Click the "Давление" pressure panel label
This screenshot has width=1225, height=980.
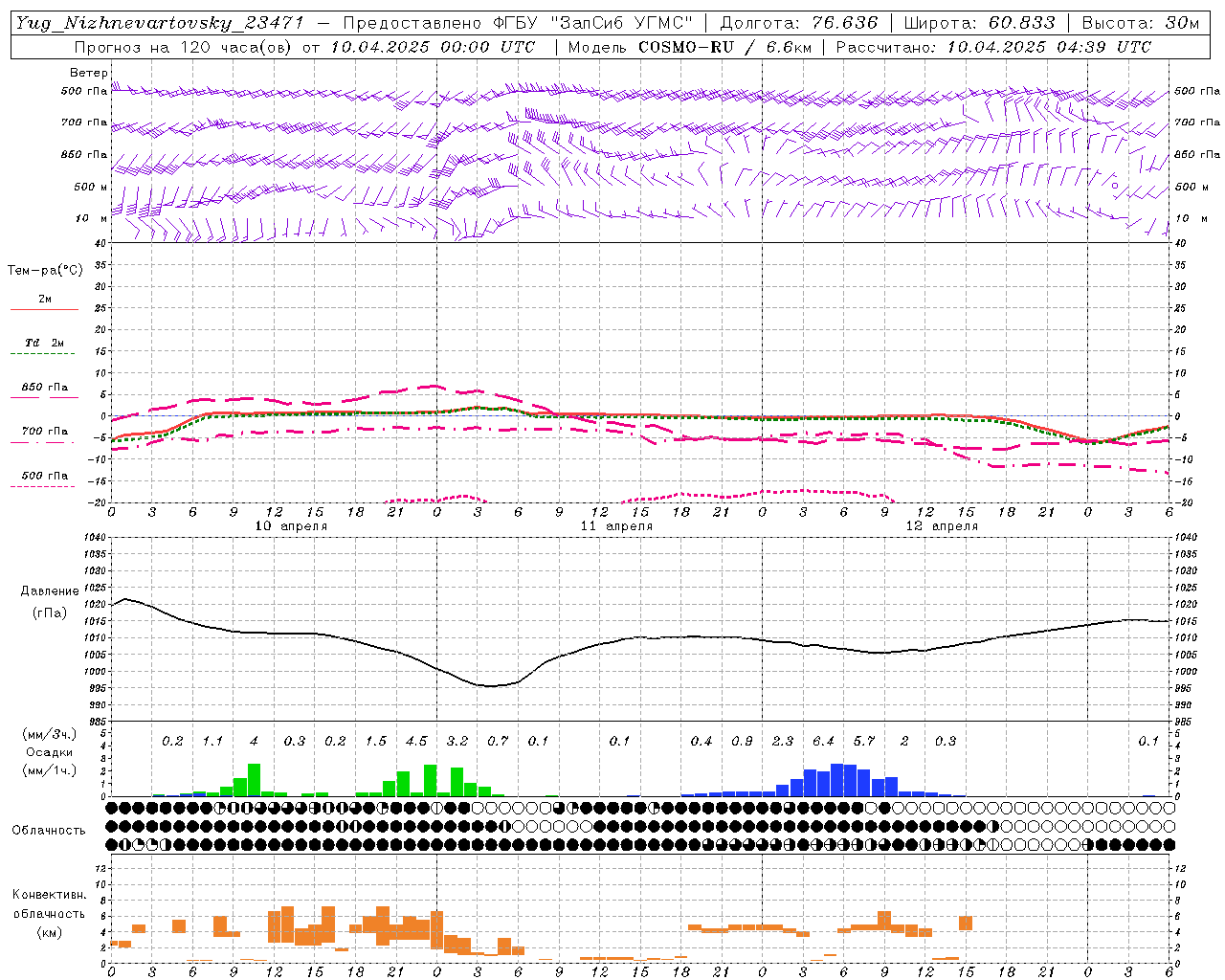[50, 591]
